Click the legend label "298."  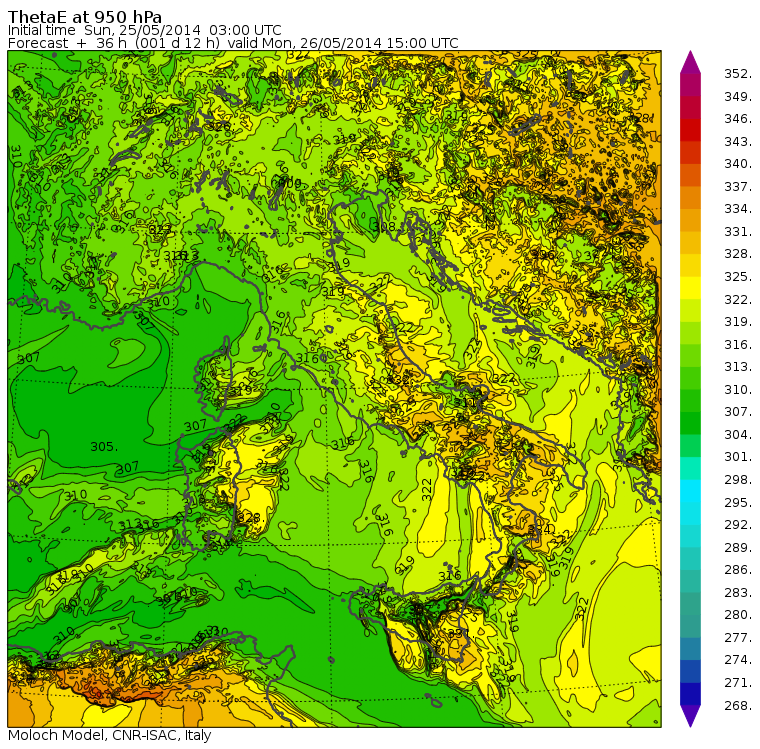tap(738, 480)
